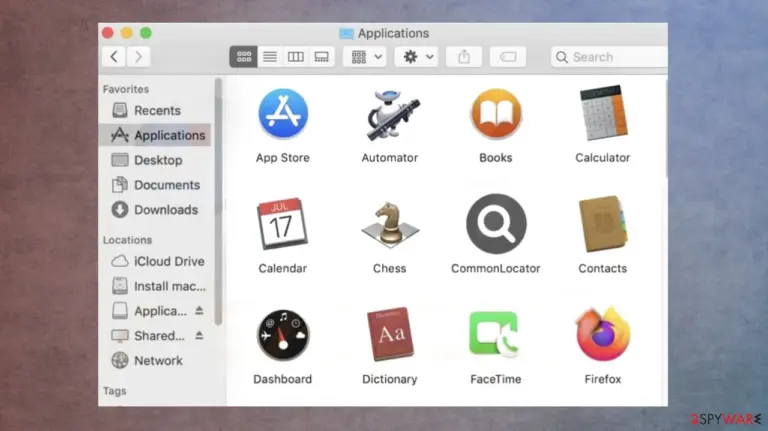Image resolution: width=768 pixels, height=431 pixels.
Task: Open Recents in the sidebar
Action: 155,110
